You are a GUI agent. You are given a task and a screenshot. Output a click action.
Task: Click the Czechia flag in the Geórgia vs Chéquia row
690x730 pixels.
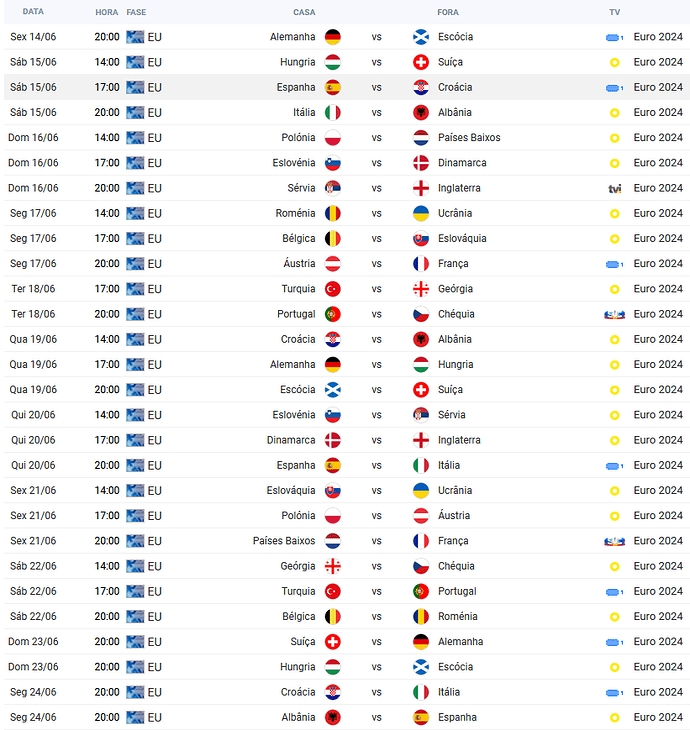(x=421, y=566)
